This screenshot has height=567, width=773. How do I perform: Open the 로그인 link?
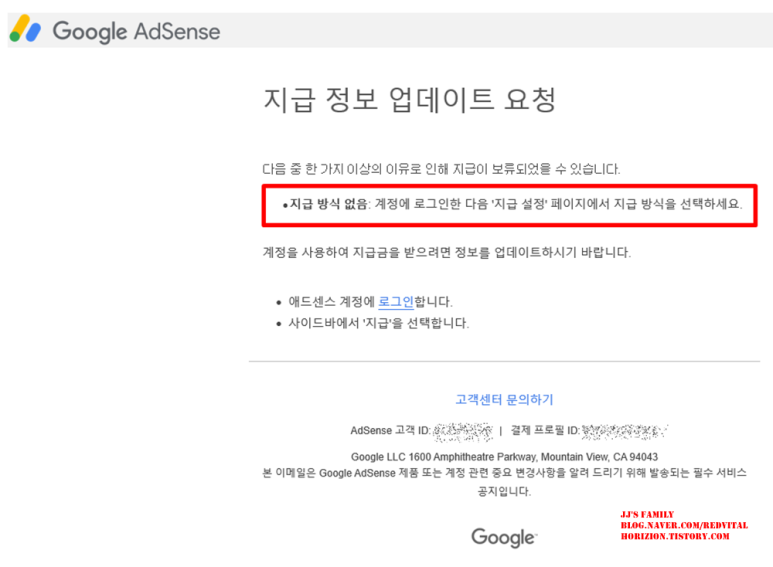click(396, 301)
